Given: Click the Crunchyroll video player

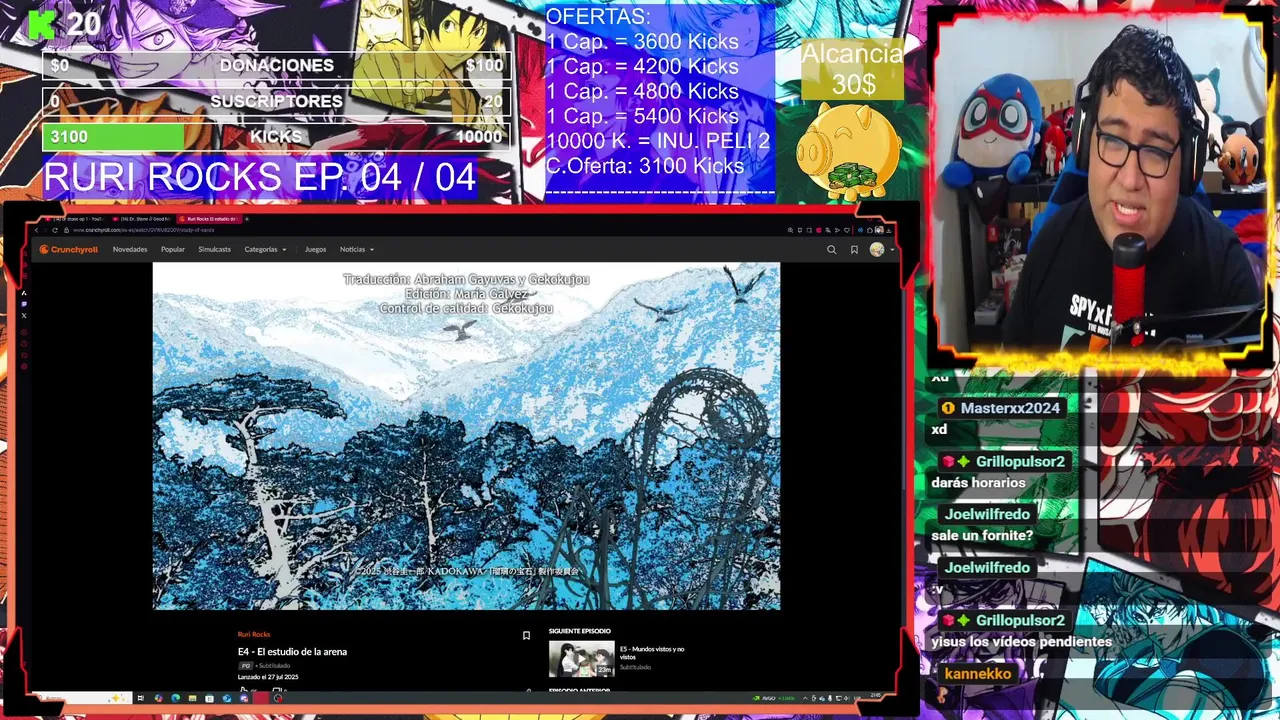Looking at the screenshot, I should tap(466, 436).
